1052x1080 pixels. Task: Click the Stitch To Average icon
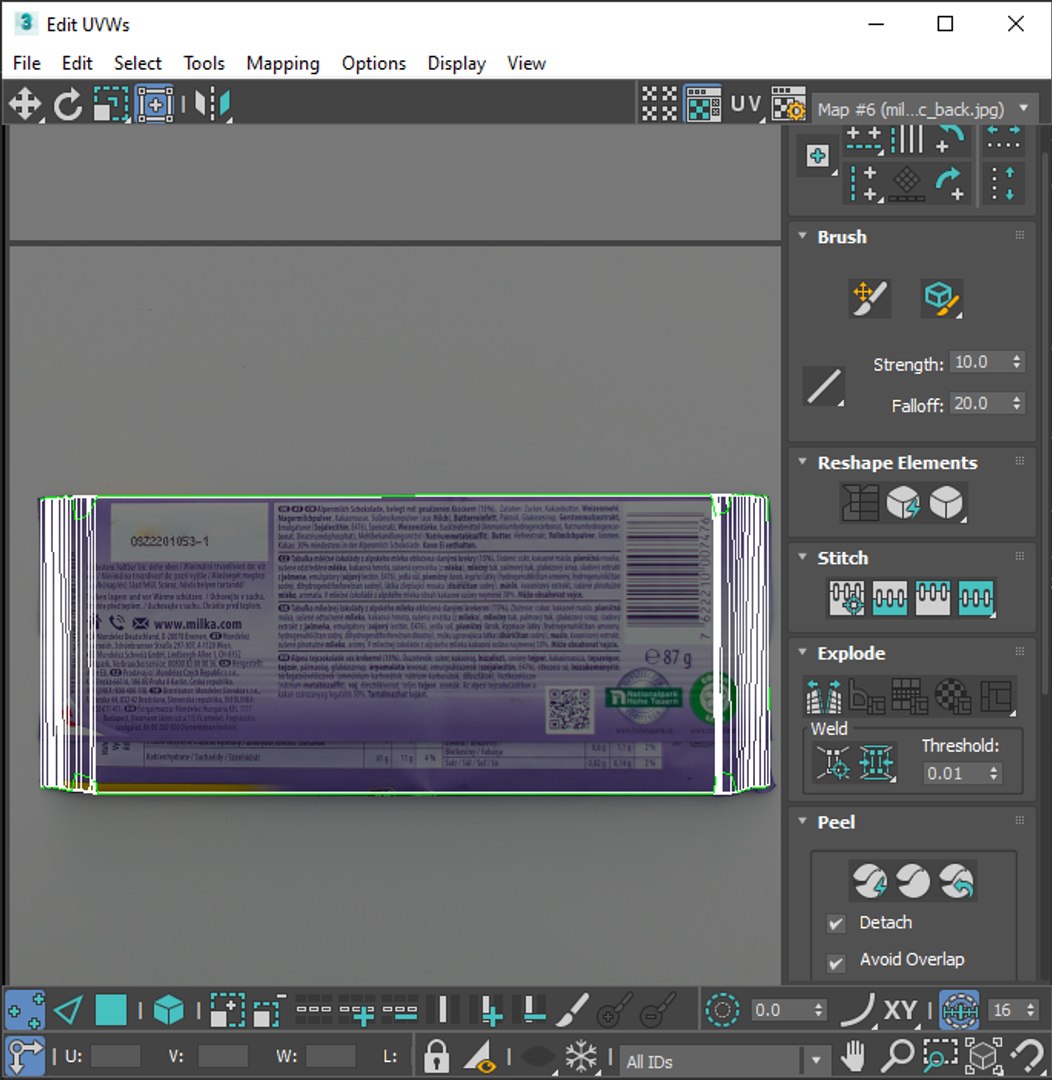[x=889, y=598]
